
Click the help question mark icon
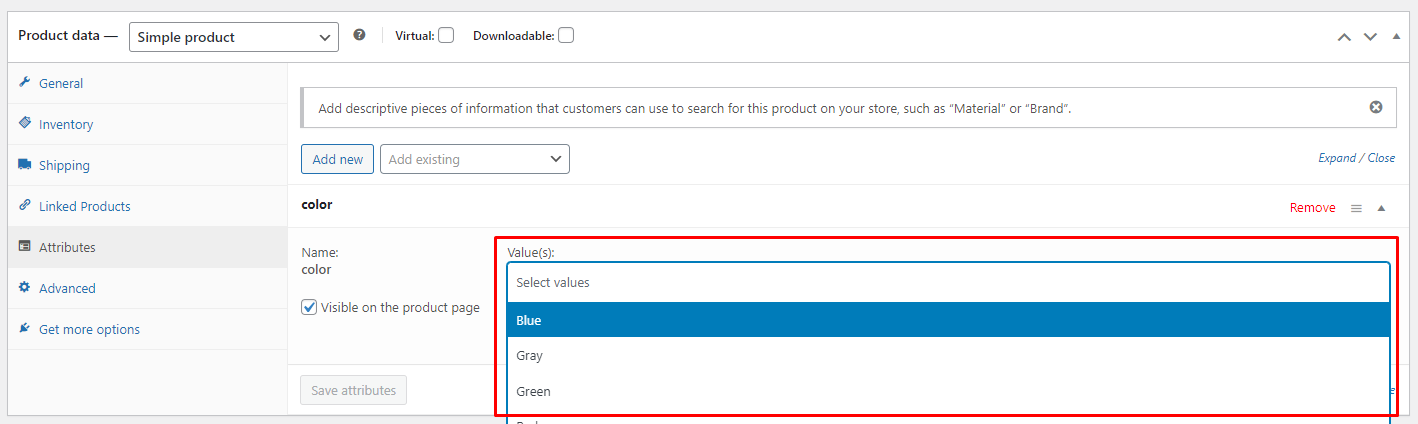coord(359,35)
